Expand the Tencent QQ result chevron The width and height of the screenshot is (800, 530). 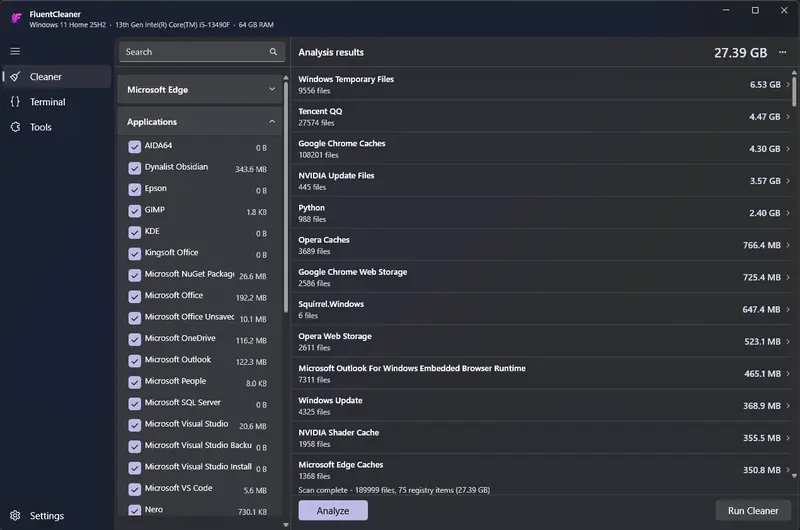(788, 117)
